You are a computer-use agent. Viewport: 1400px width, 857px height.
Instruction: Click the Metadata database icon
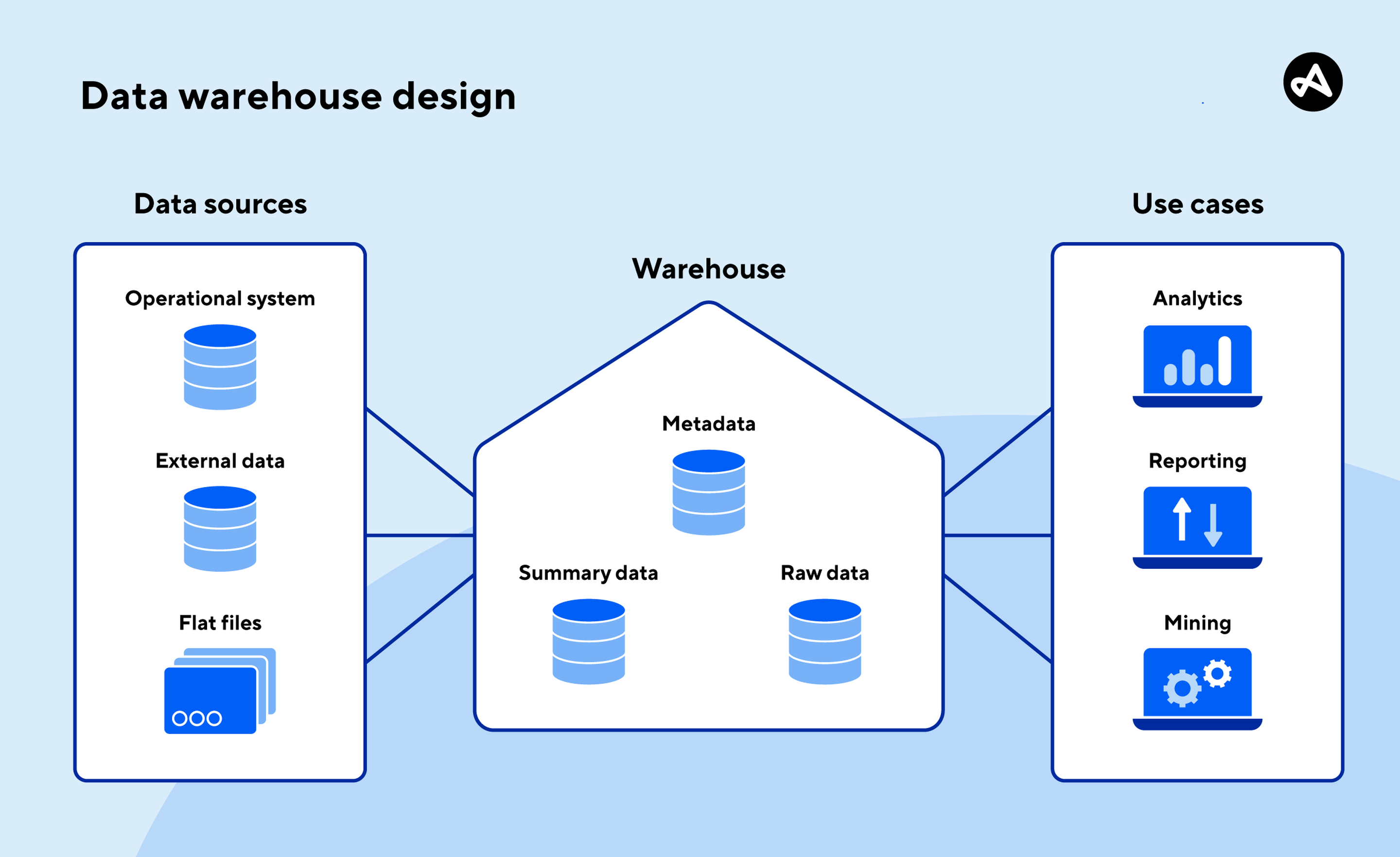coord(709,492)
